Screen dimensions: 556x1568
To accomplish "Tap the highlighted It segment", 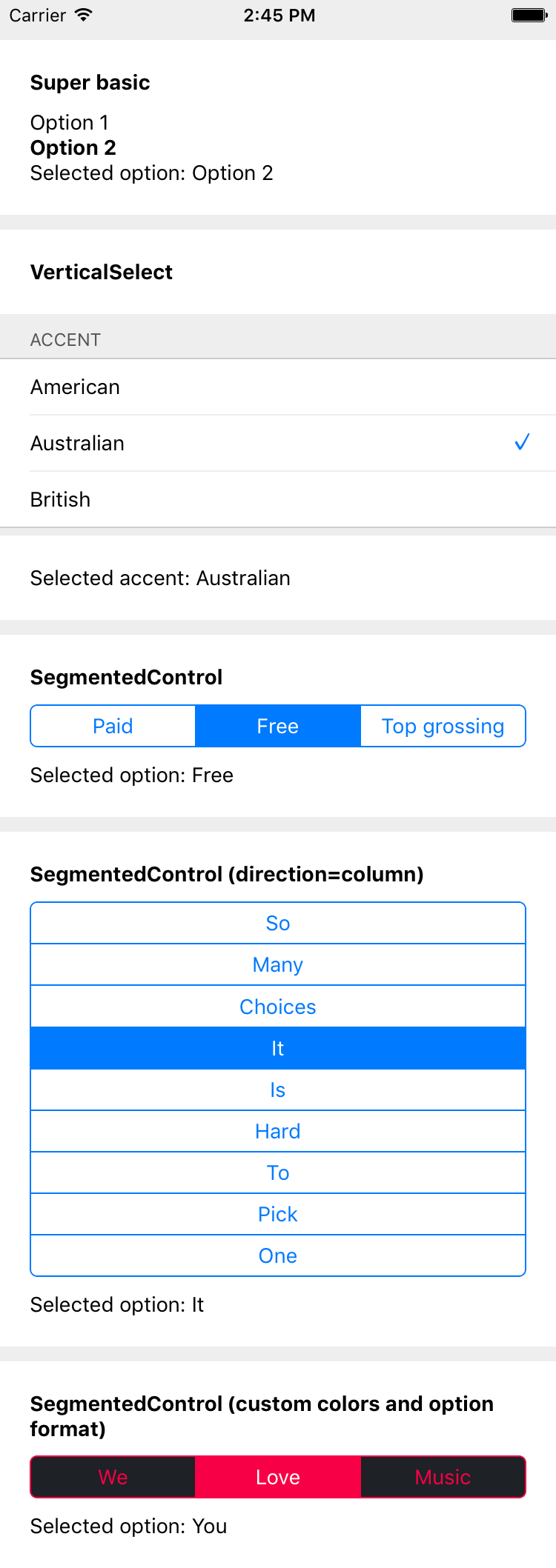I will click(278, 1048).
